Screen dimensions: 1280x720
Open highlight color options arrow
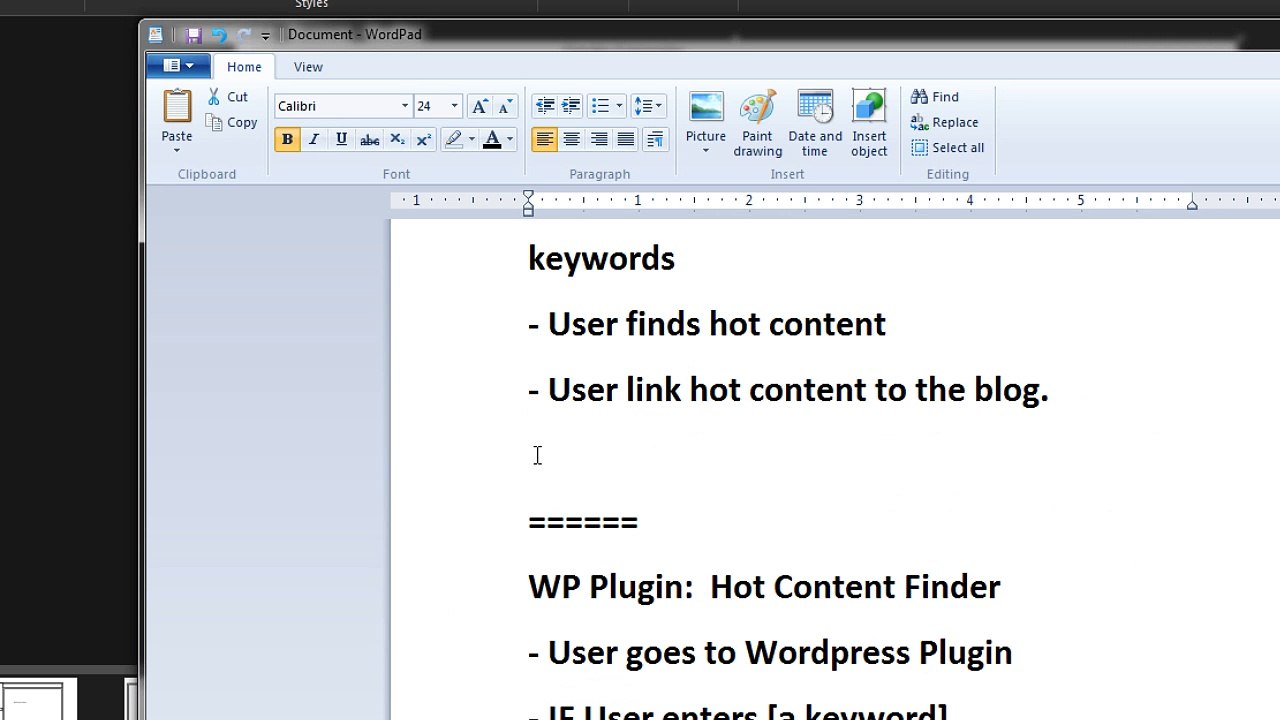pos(472,140)
